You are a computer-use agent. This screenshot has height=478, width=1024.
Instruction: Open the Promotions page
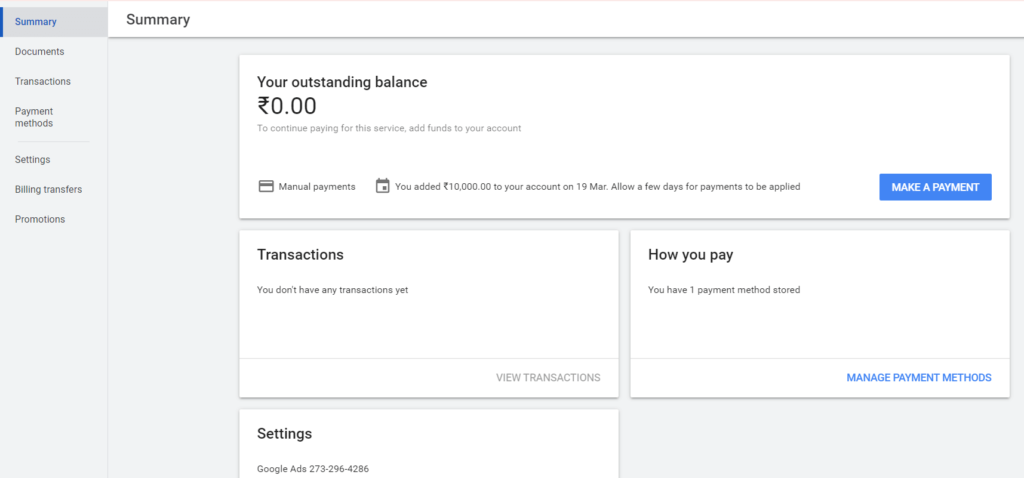click(x=40, y=219)
